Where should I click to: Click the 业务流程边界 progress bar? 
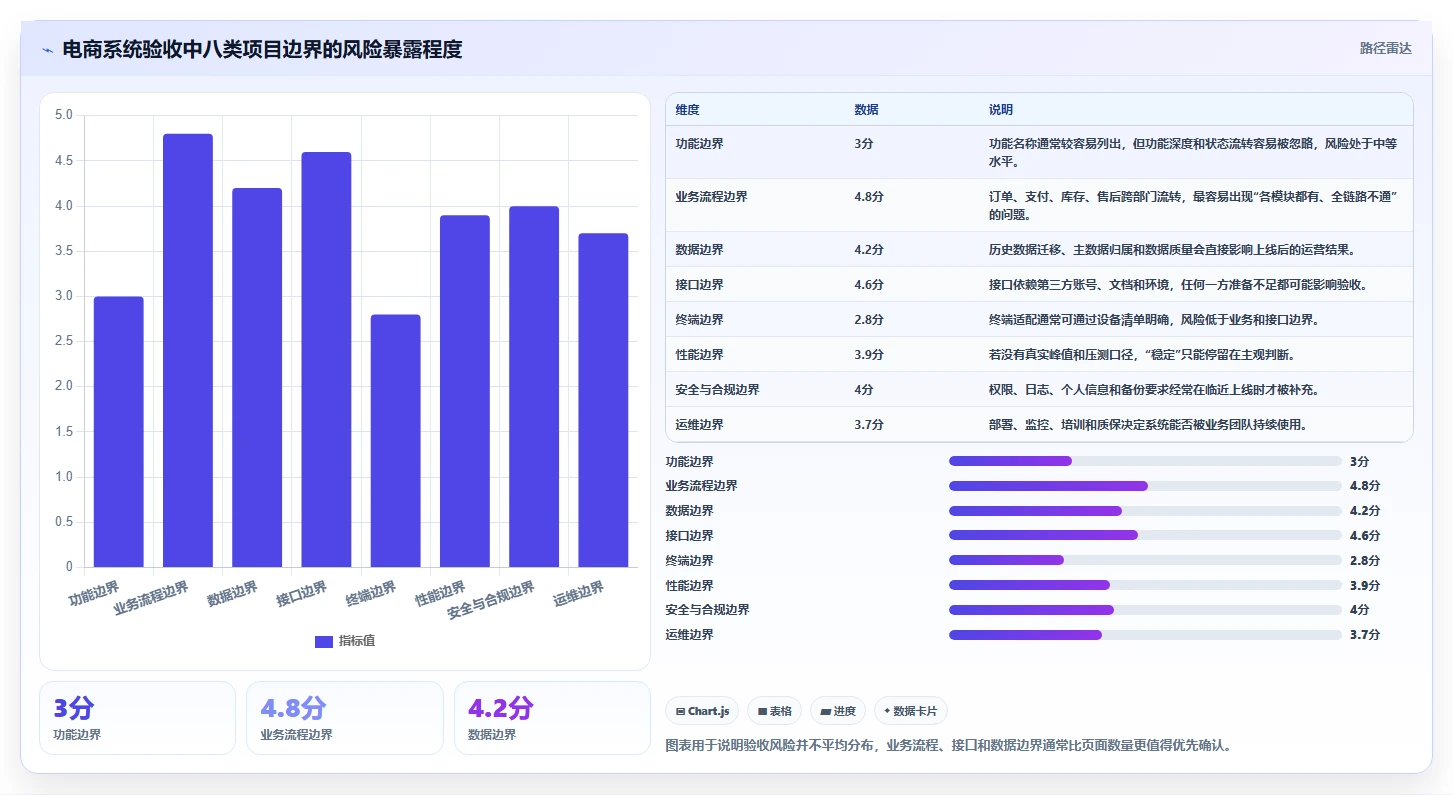pos(1145,486)
